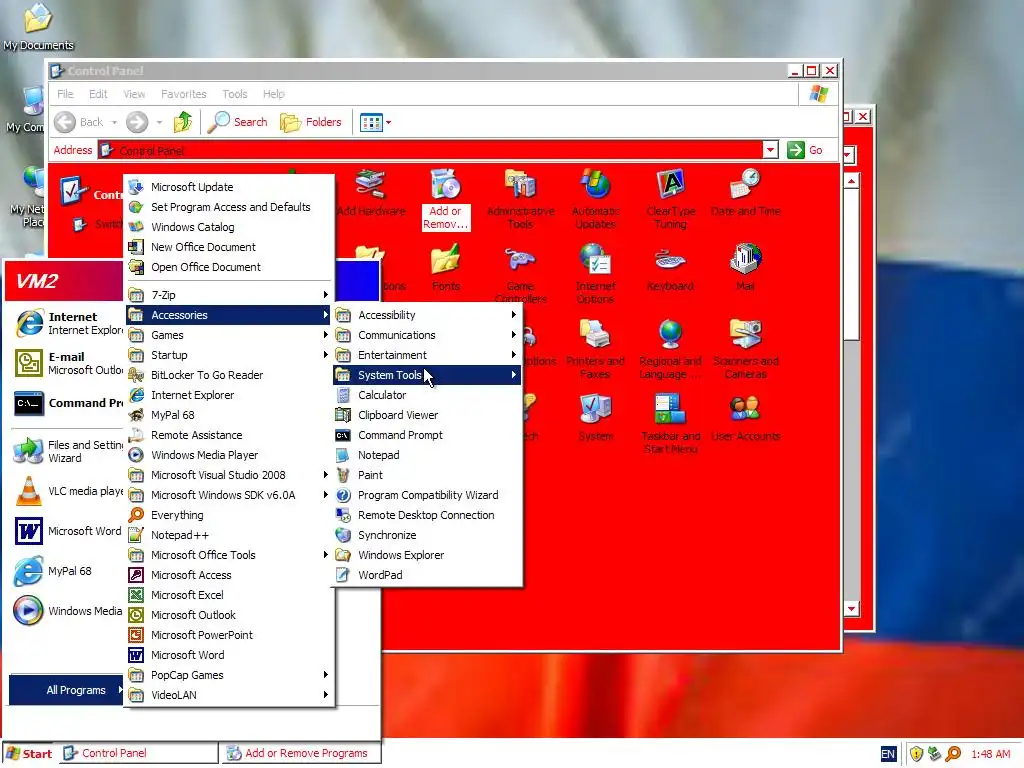Launch BitLocker To Go Reader
The width and height of the screenshot is (1024, 768).
[x=229, y=375]
